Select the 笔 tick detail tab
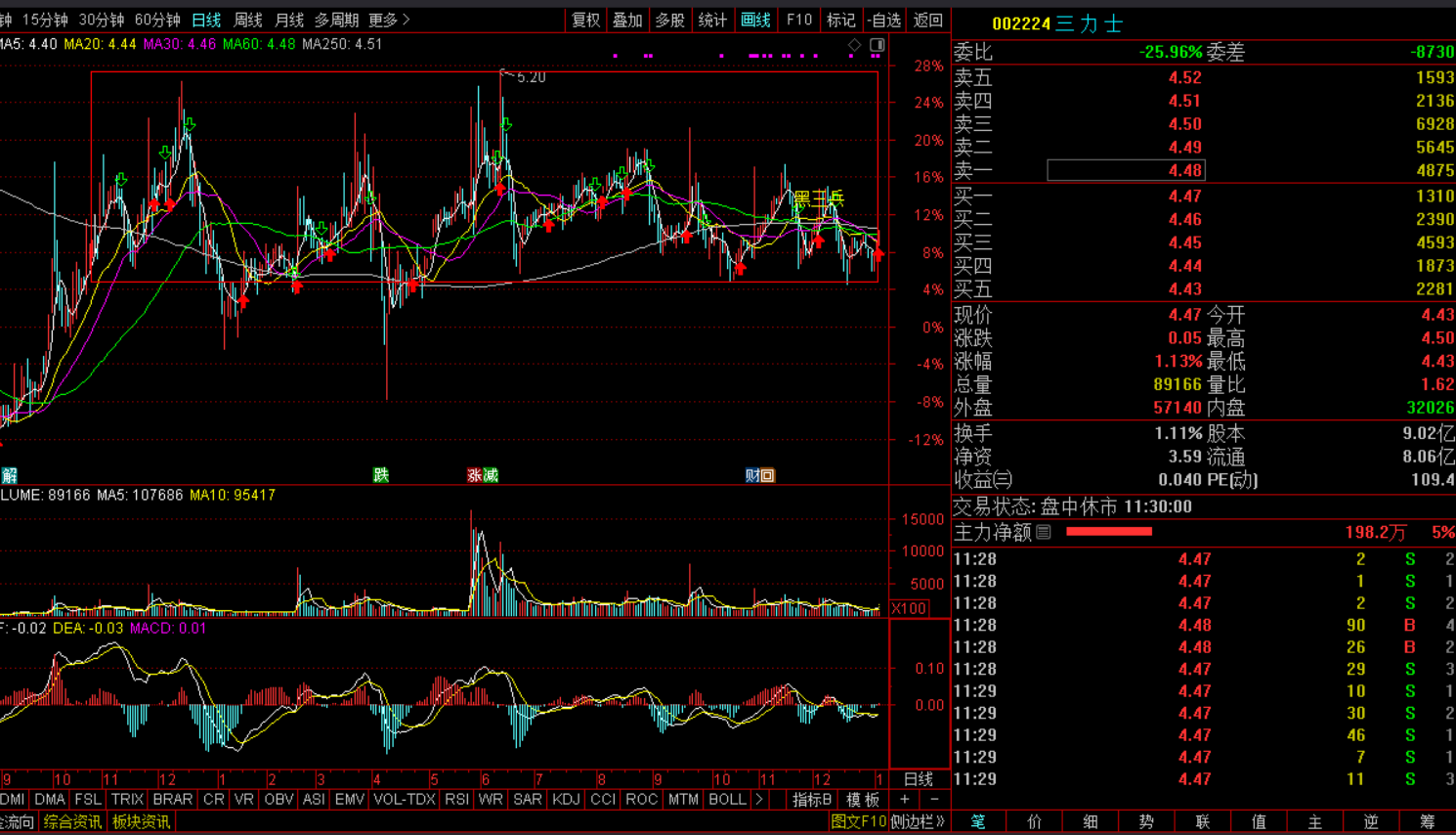This screenshot has height=835, width=1456. 978,822
